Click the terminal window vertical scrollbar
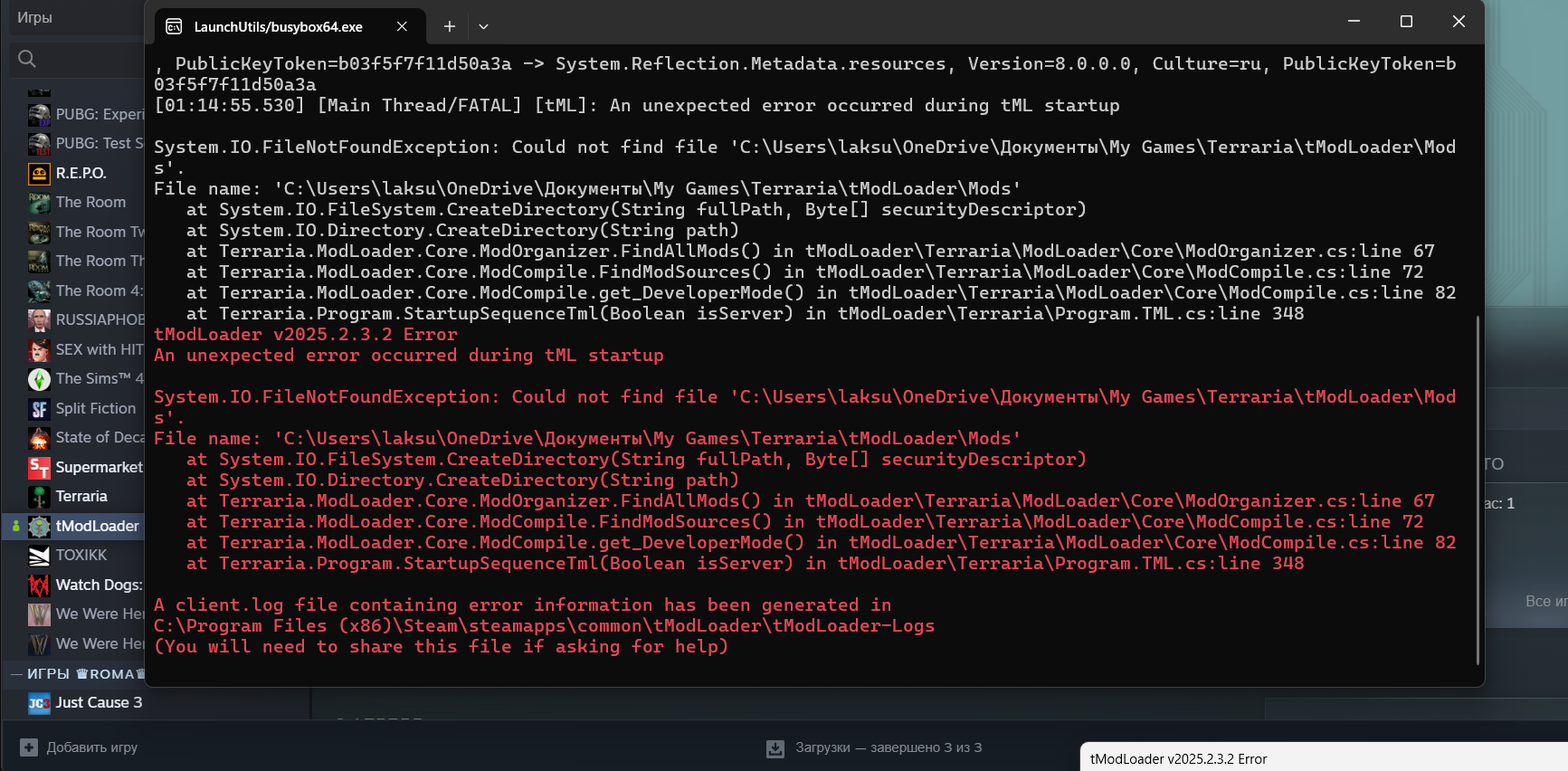The width and height of the screenshot is (1568, 771). click(1478, 490)
